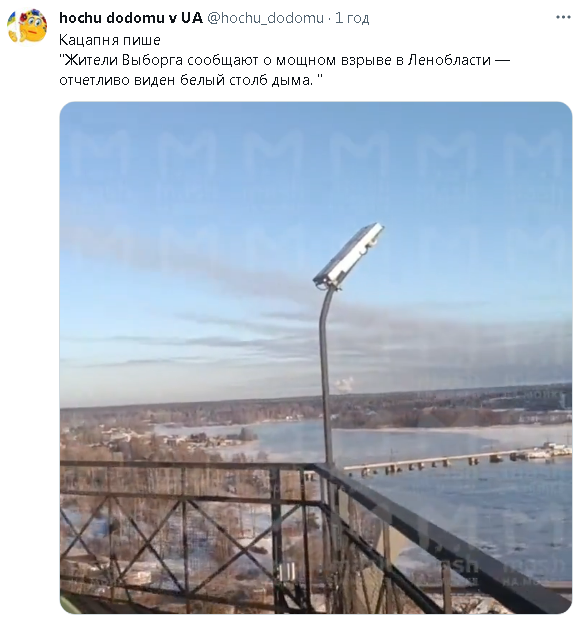Image resolution: width=588 pixels, height=618 pixels.
Task: Click the bridge over the water in video
Action: (457, 460)
